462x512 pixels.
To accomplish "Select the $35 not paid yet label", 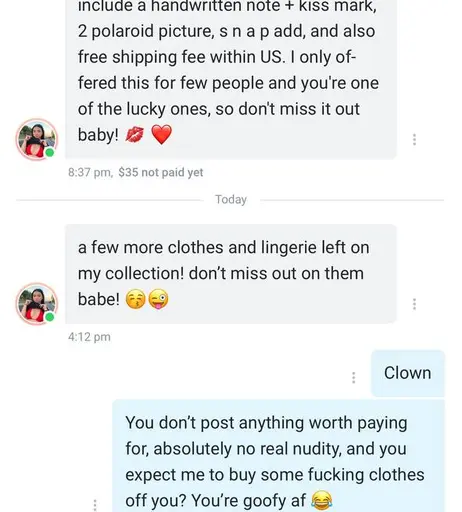I will pyautogui.click(x=161, y=172).
